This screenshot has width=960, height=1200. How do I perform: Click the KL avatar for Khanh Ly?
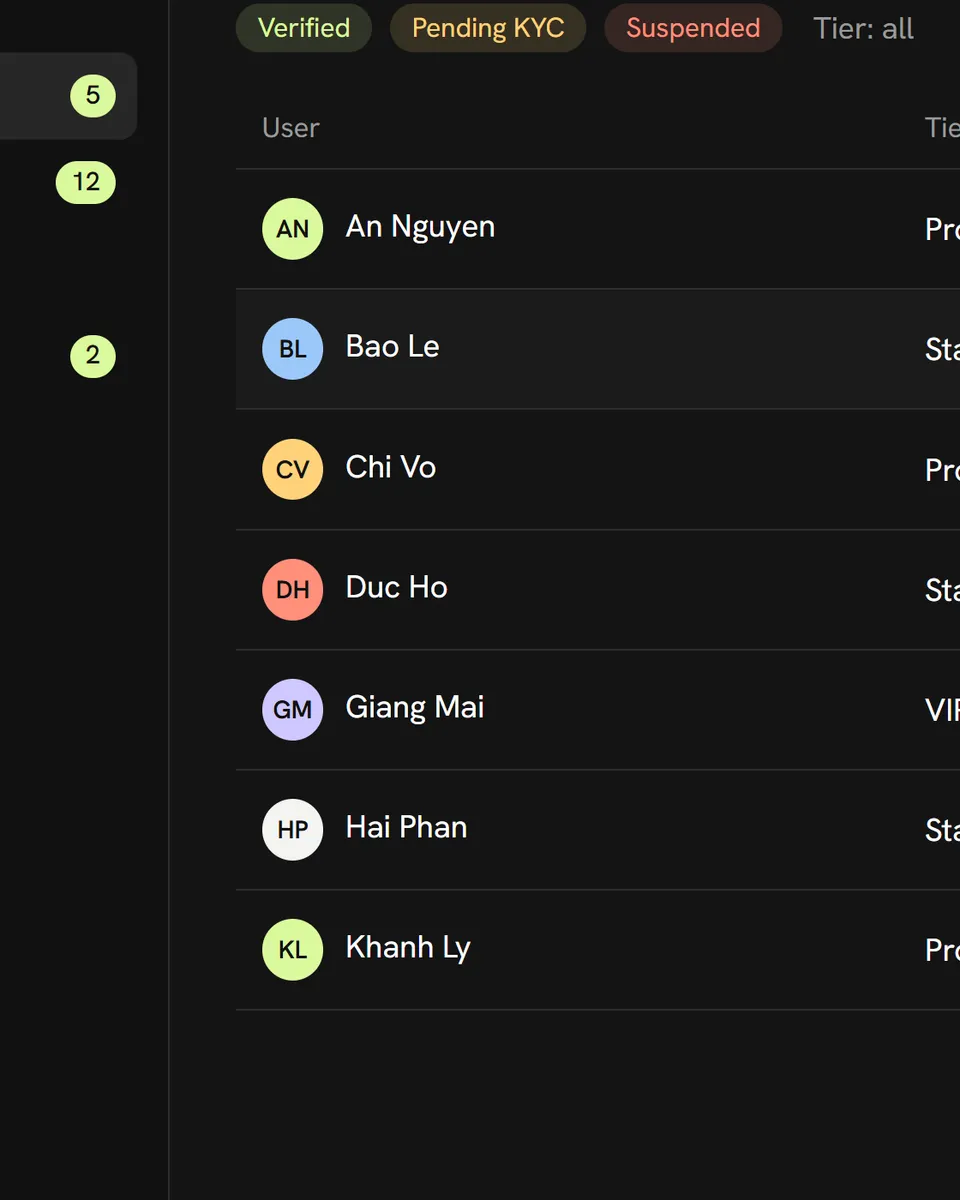point(292,949)
